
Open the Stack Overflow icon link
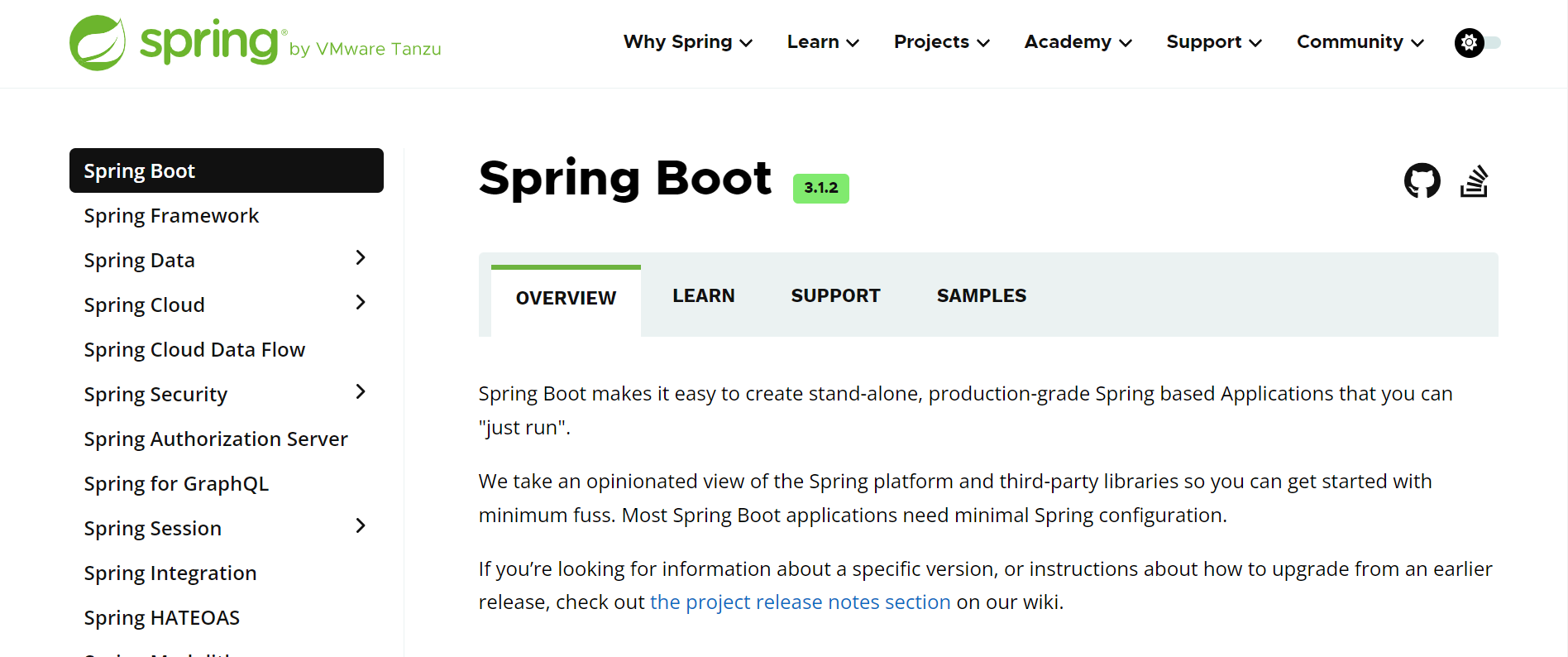pos(1474,181)
